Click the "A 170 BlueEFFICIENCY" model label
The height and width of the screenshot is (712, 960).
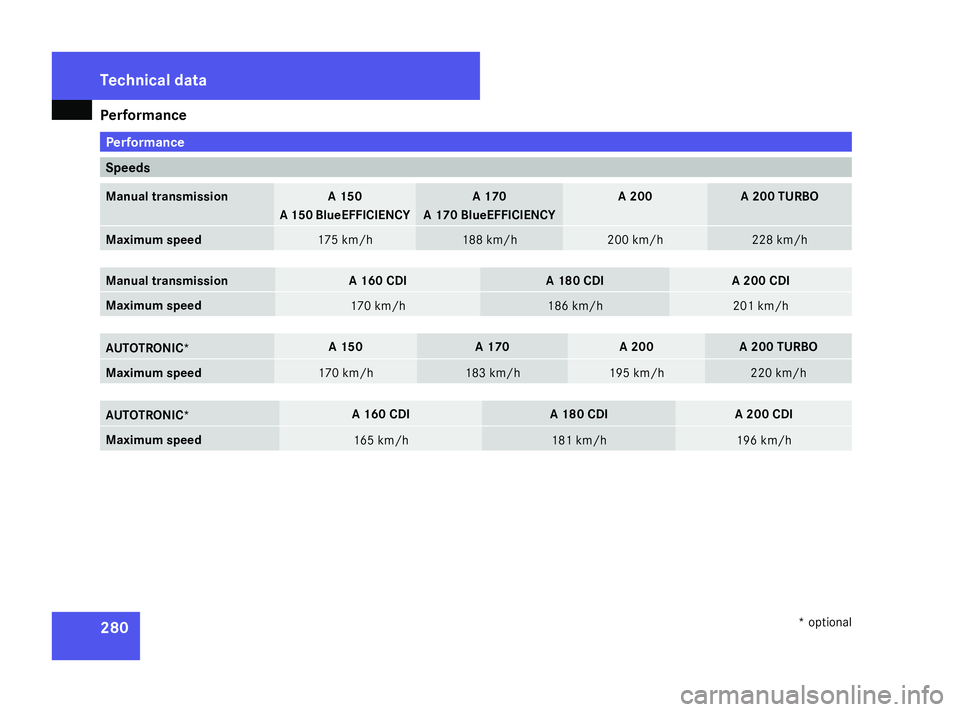pyautogui.click(x=489, y=215)
